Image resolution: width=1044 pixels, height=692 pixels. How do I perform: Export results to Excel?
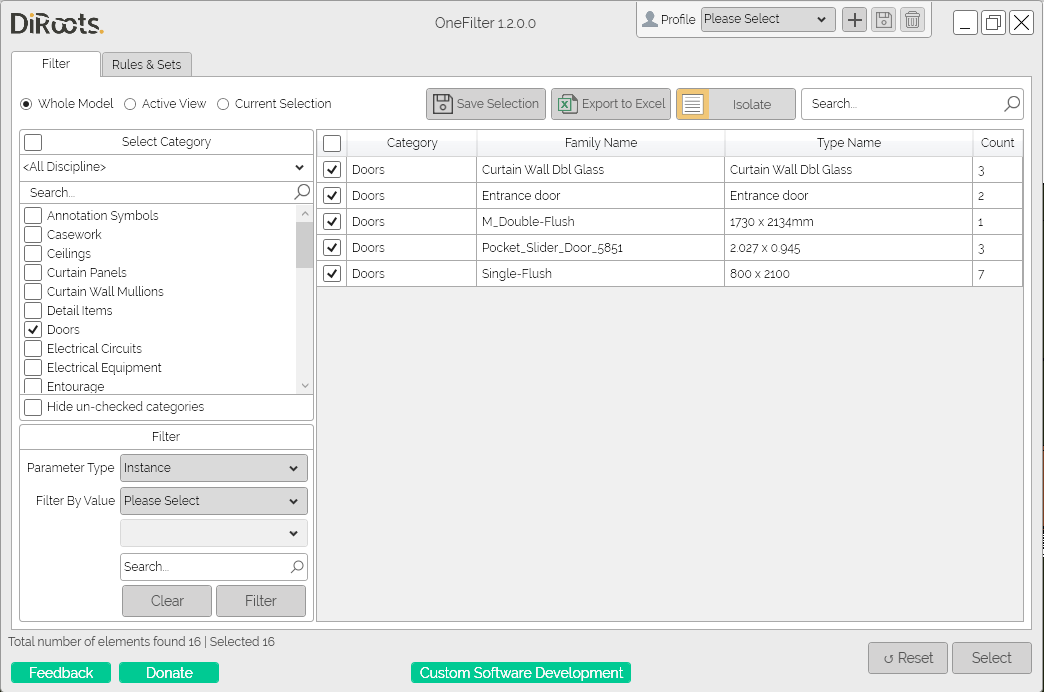point(611,104)
